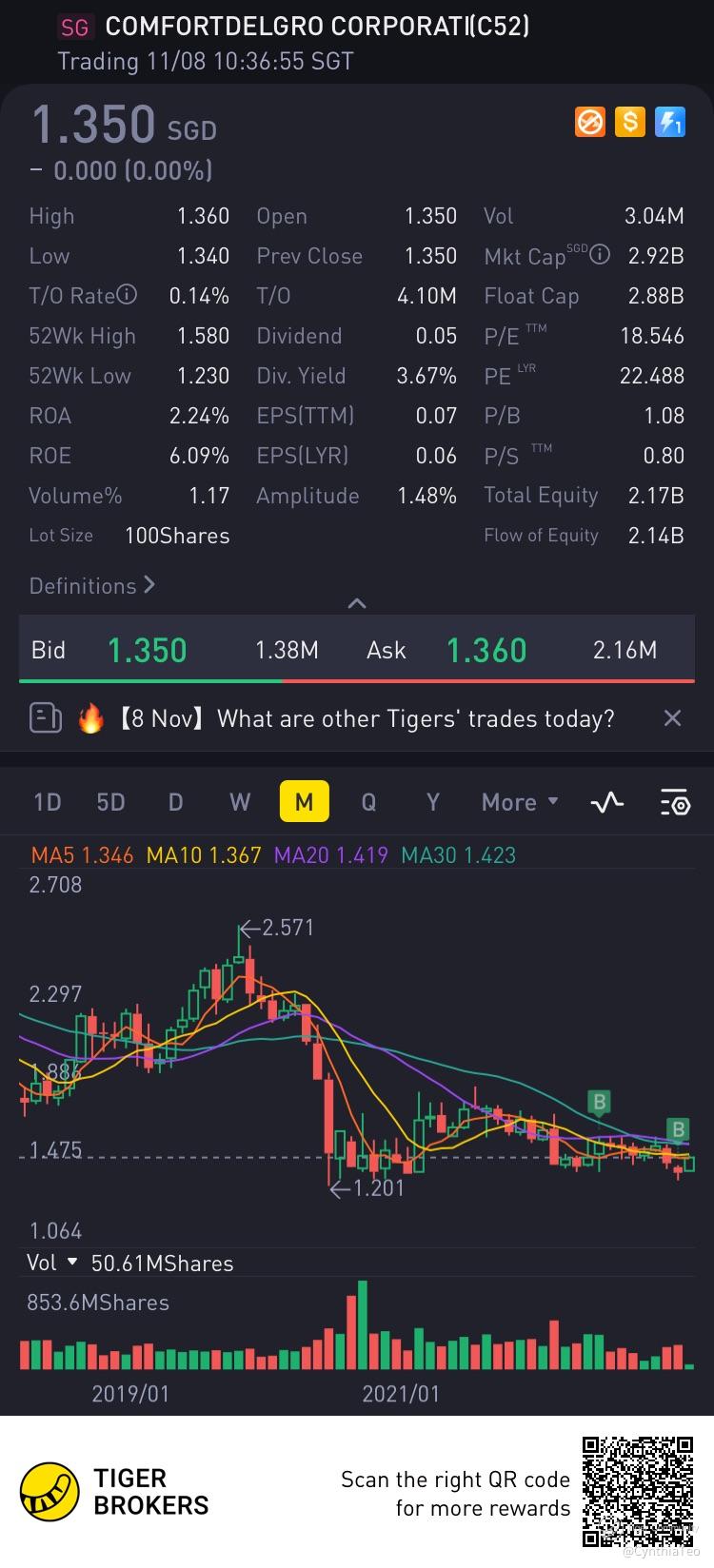Image resolution: width=714 pixels, height=1568 pixels.
Task: Tap the orange no-shorting badge icon
Action: [590, 122]
